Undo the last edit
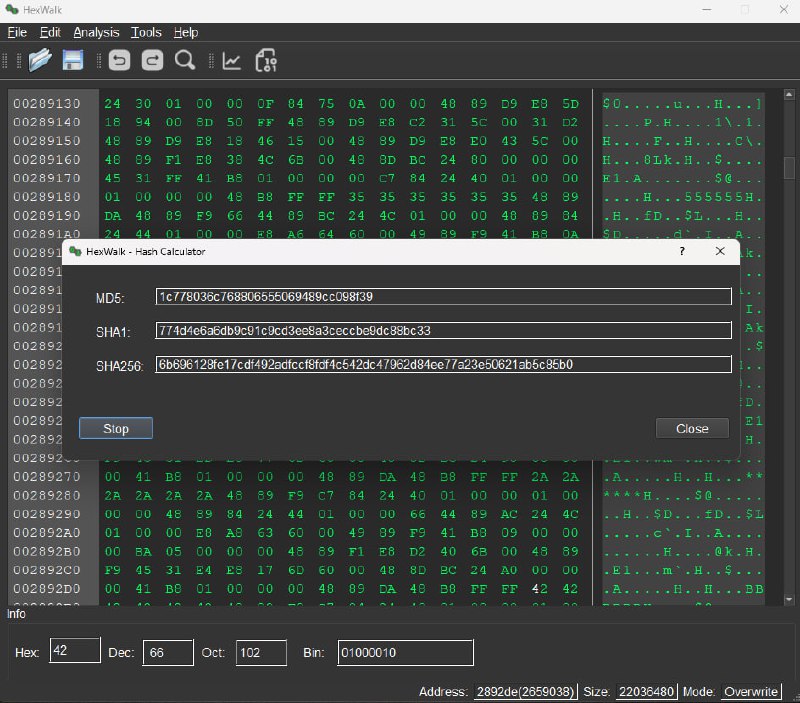Image resolution: width=800 pixels, height=703 pixels. 119,60
